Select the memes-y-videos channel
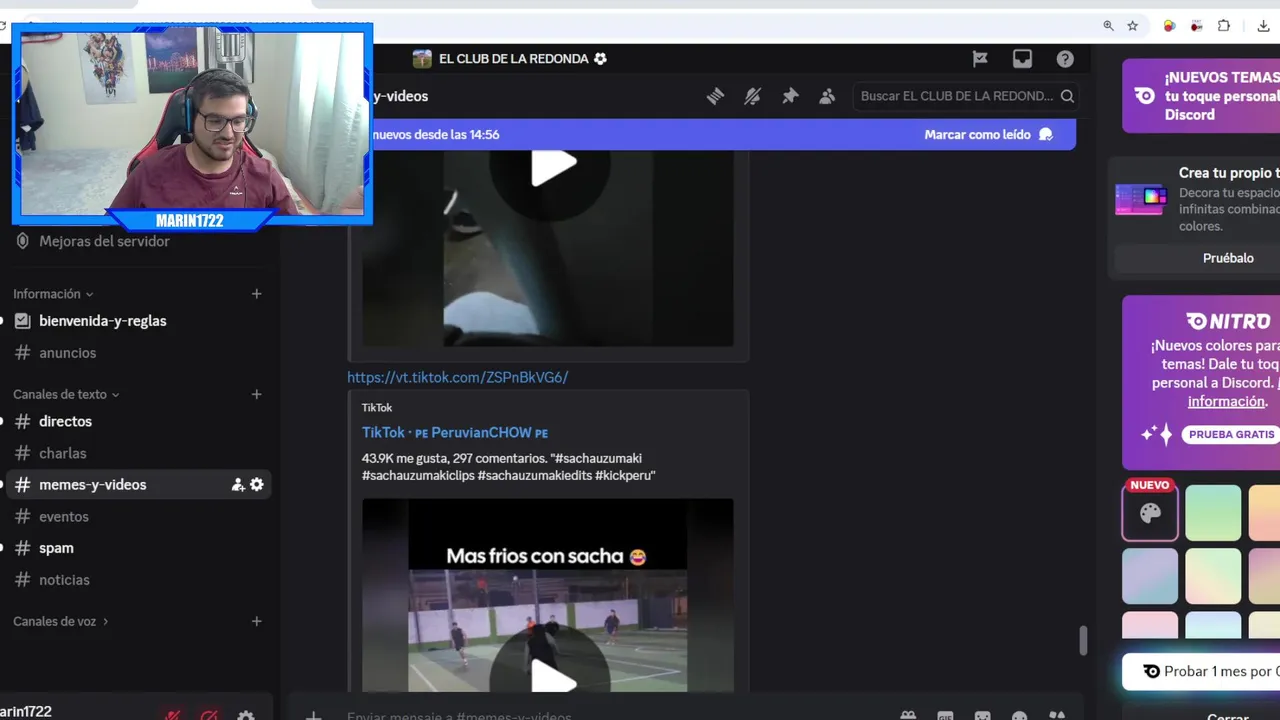This screenshot has height=720, width=1280. click(x=138, y=485)
